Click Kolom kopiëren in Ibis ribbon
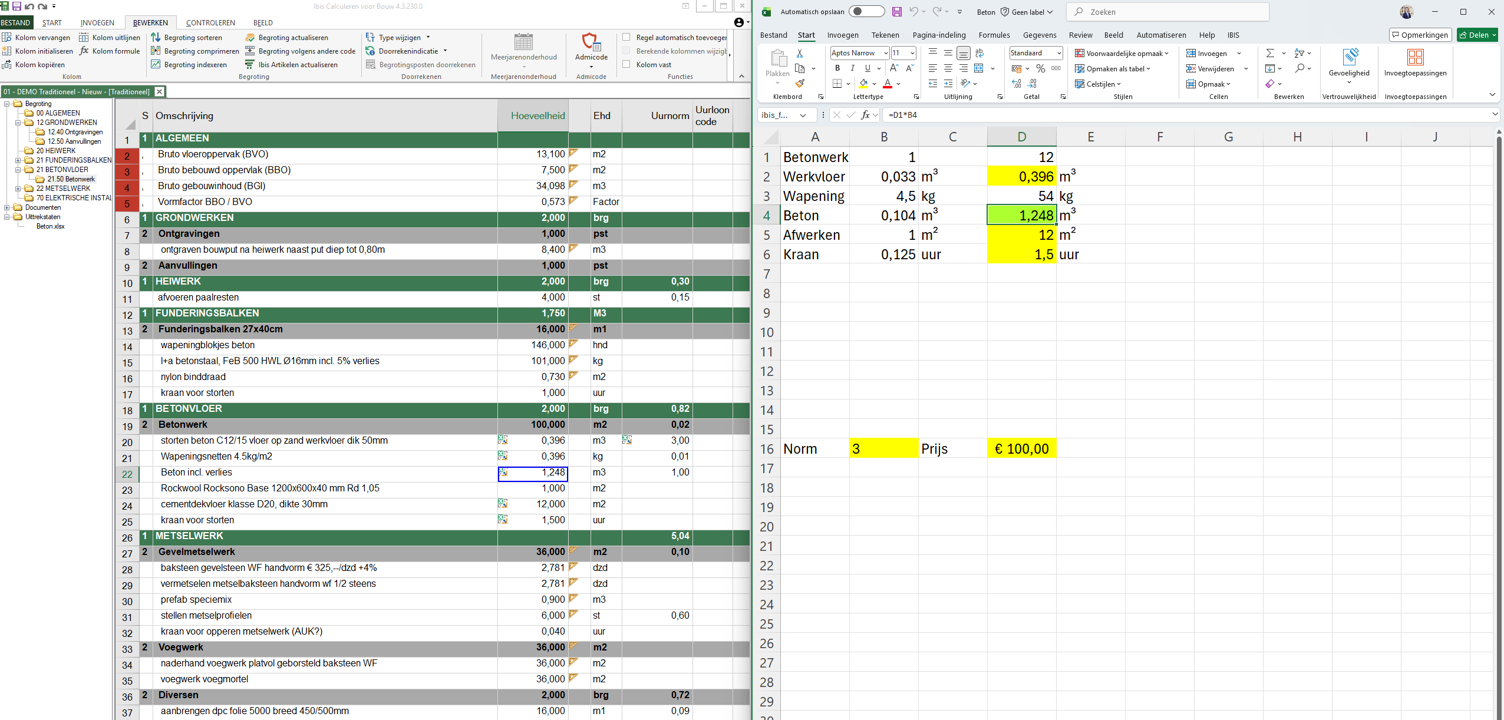 33,64
